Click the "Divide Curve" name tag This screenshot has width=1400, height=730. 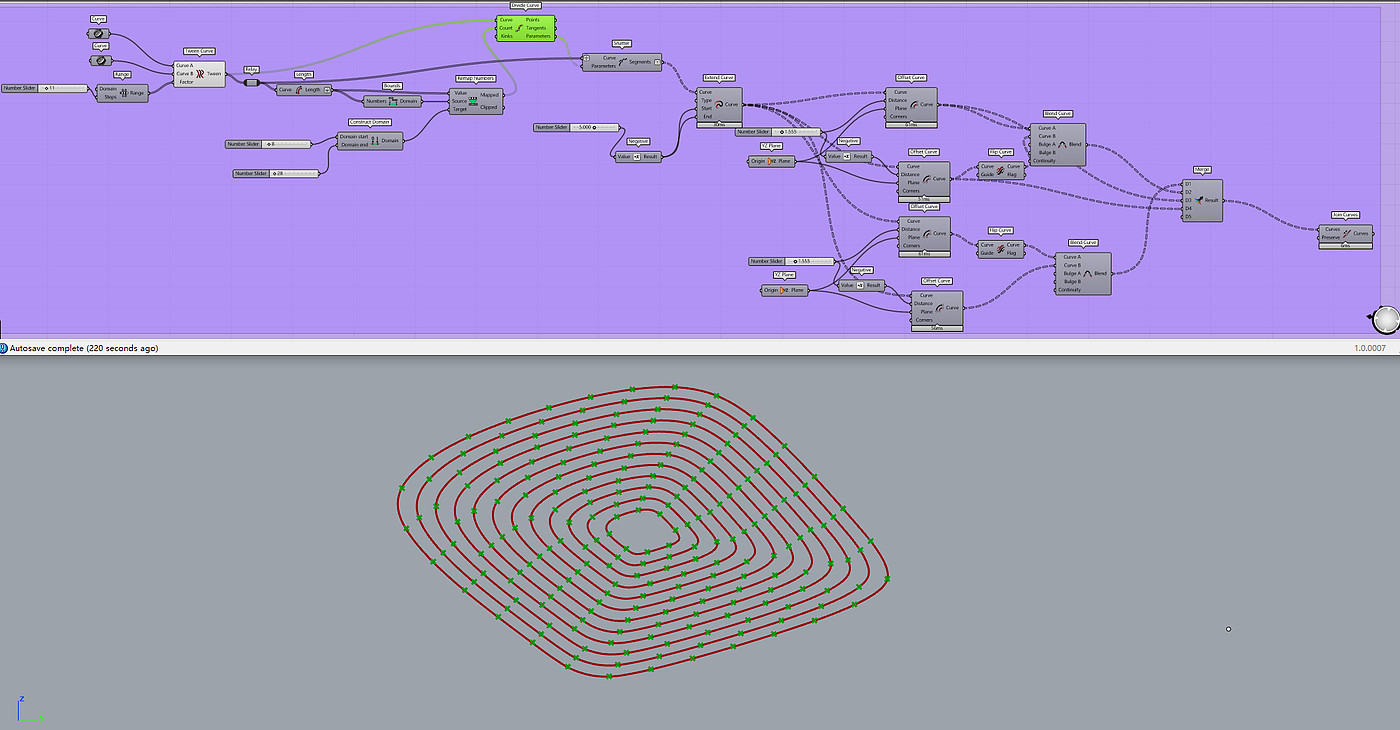pyautogui.click(x=525, y=6)
